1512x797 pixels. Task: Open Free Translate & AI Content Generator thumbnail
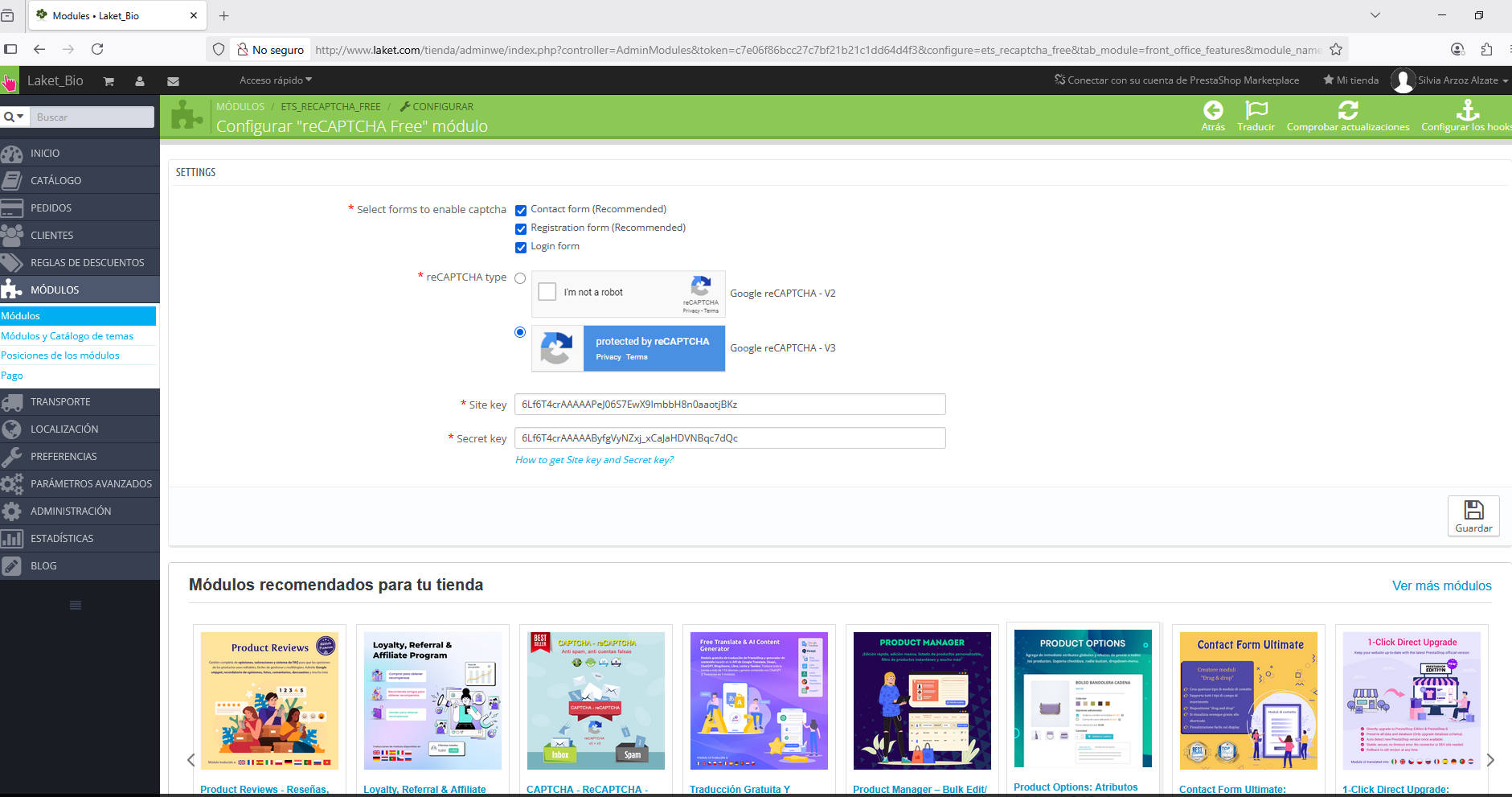759,700
